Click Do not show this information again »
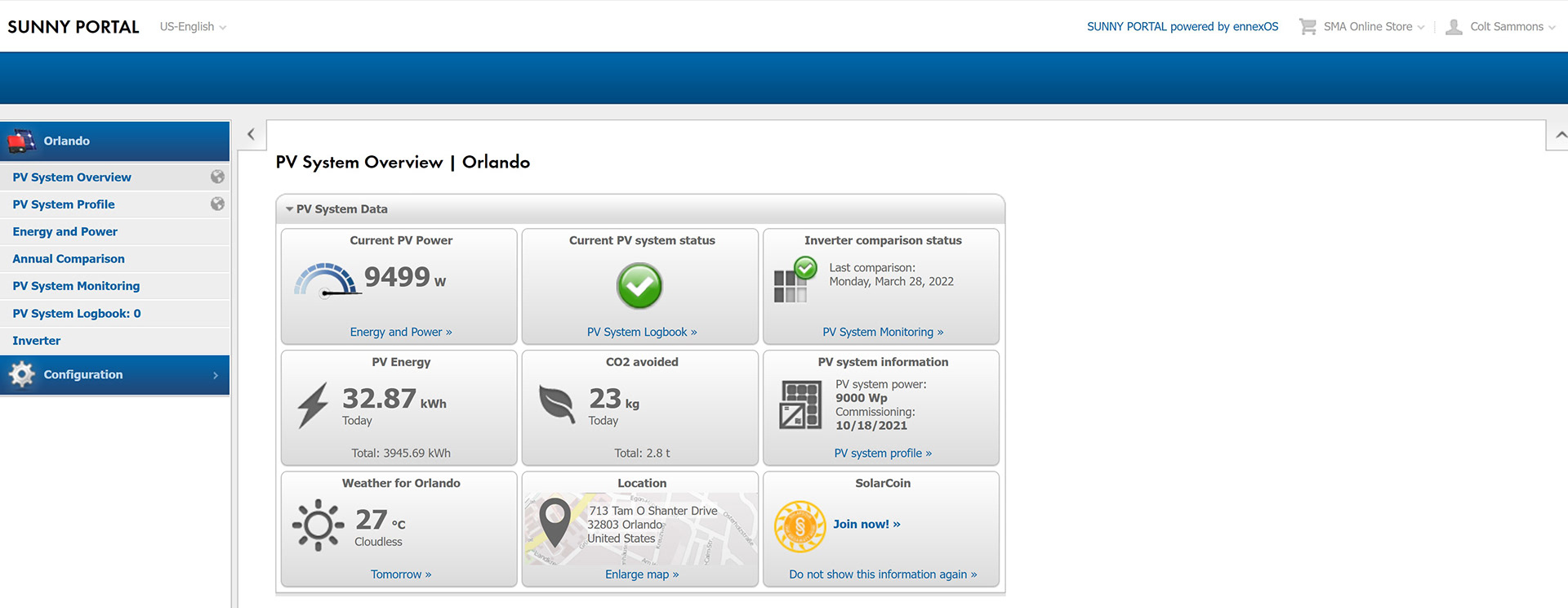This screenshot has height=608, width=1568. click(x=883, y=574)
